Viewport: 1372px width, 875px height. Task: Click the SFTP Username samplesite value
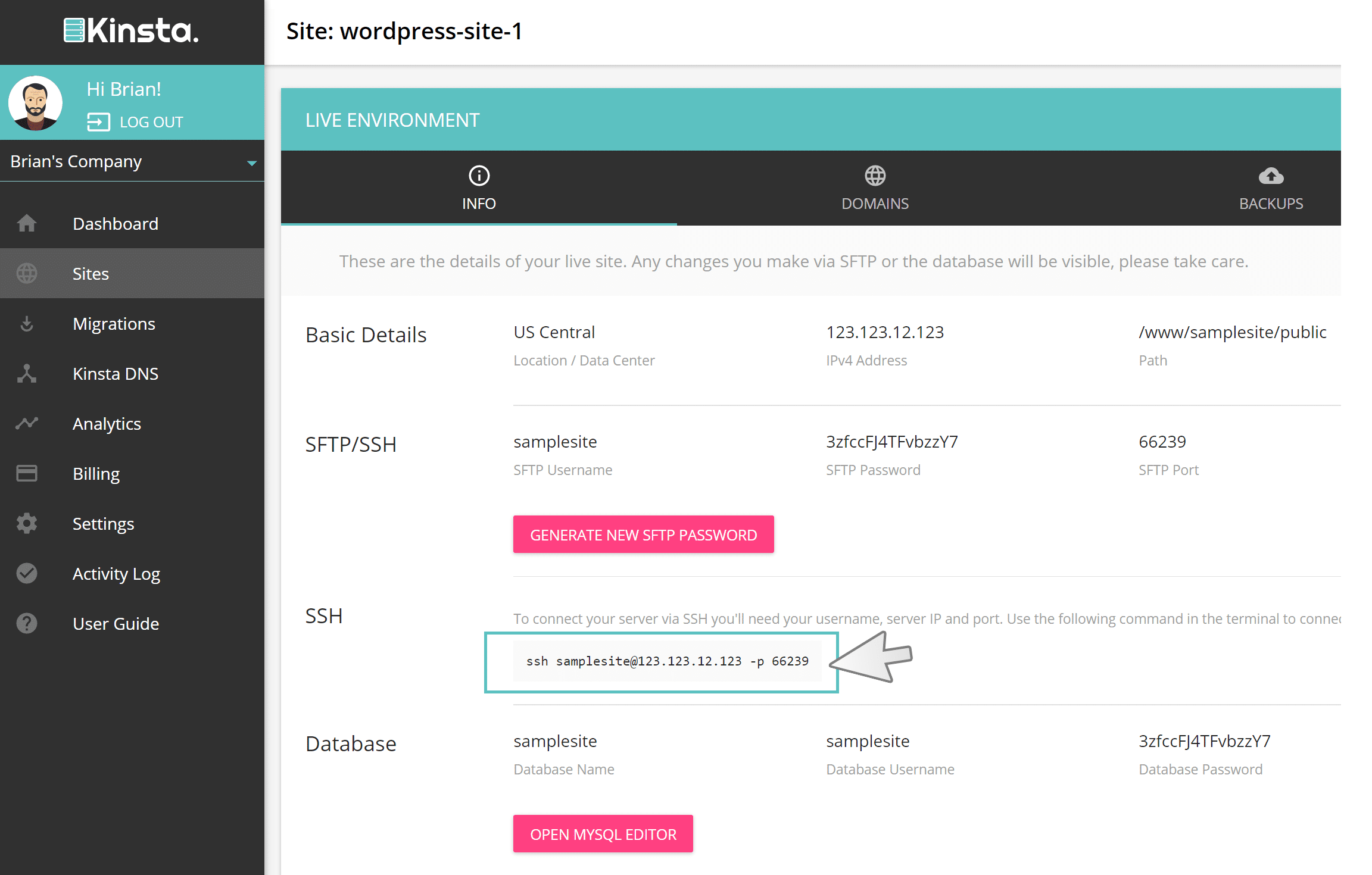click(x=555, y=442)
